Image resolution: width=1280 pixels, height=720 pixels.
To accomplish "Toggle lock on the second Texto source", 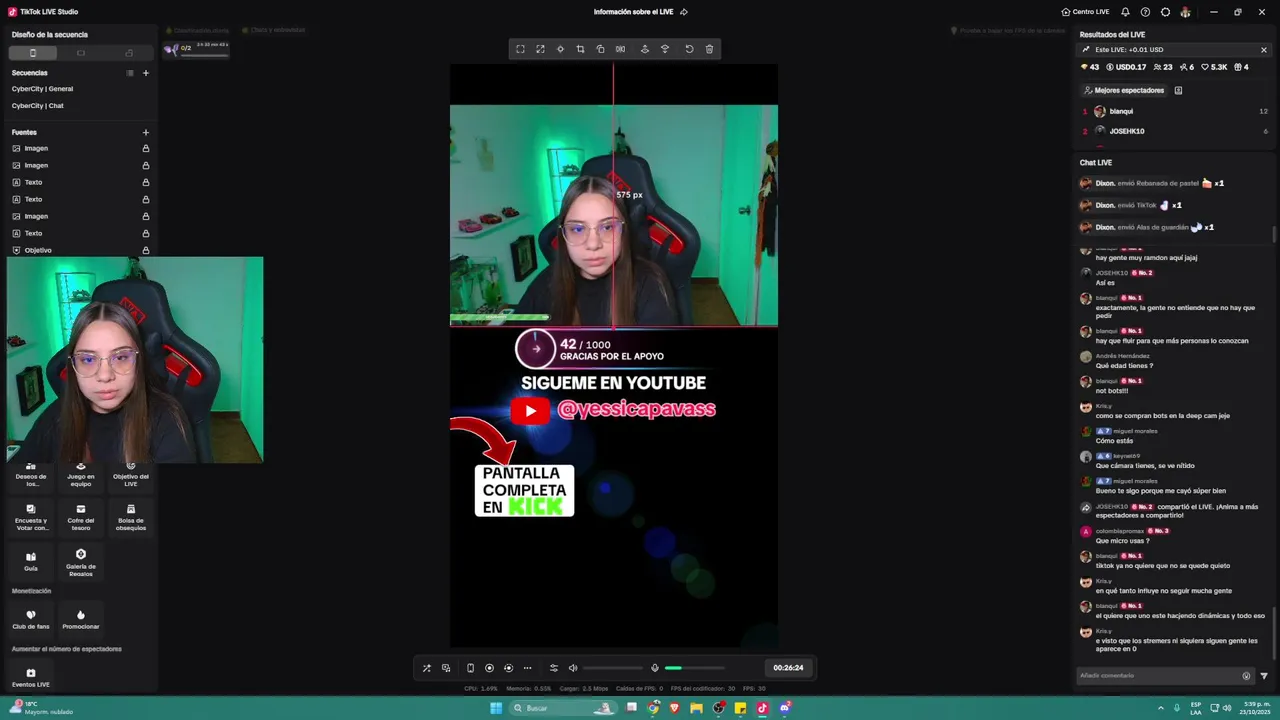I will click(x=146, y=200).
